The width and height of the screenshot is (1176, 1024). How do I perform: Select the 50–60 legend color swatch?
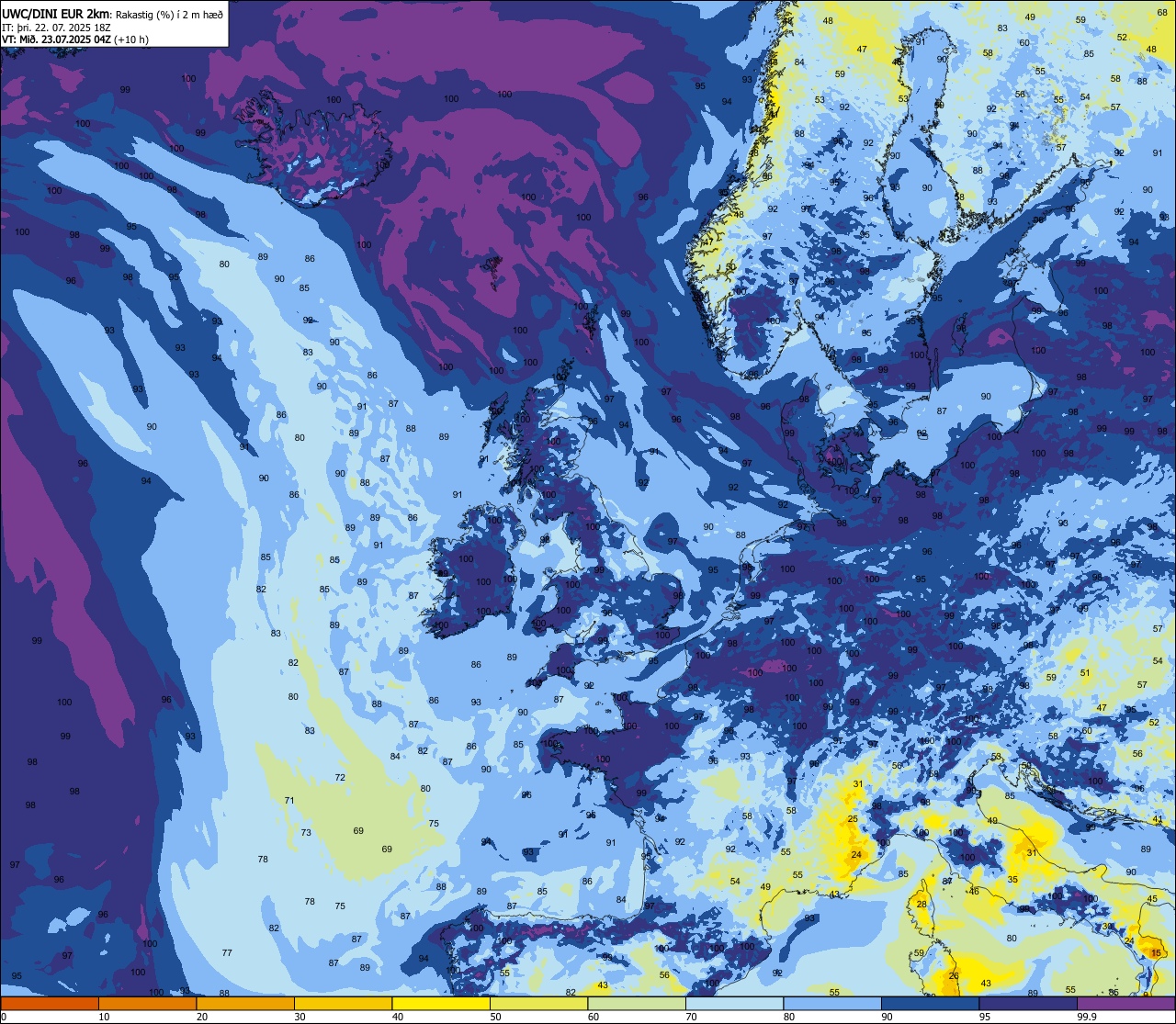pyautogui.click(x=538, y=1003)
